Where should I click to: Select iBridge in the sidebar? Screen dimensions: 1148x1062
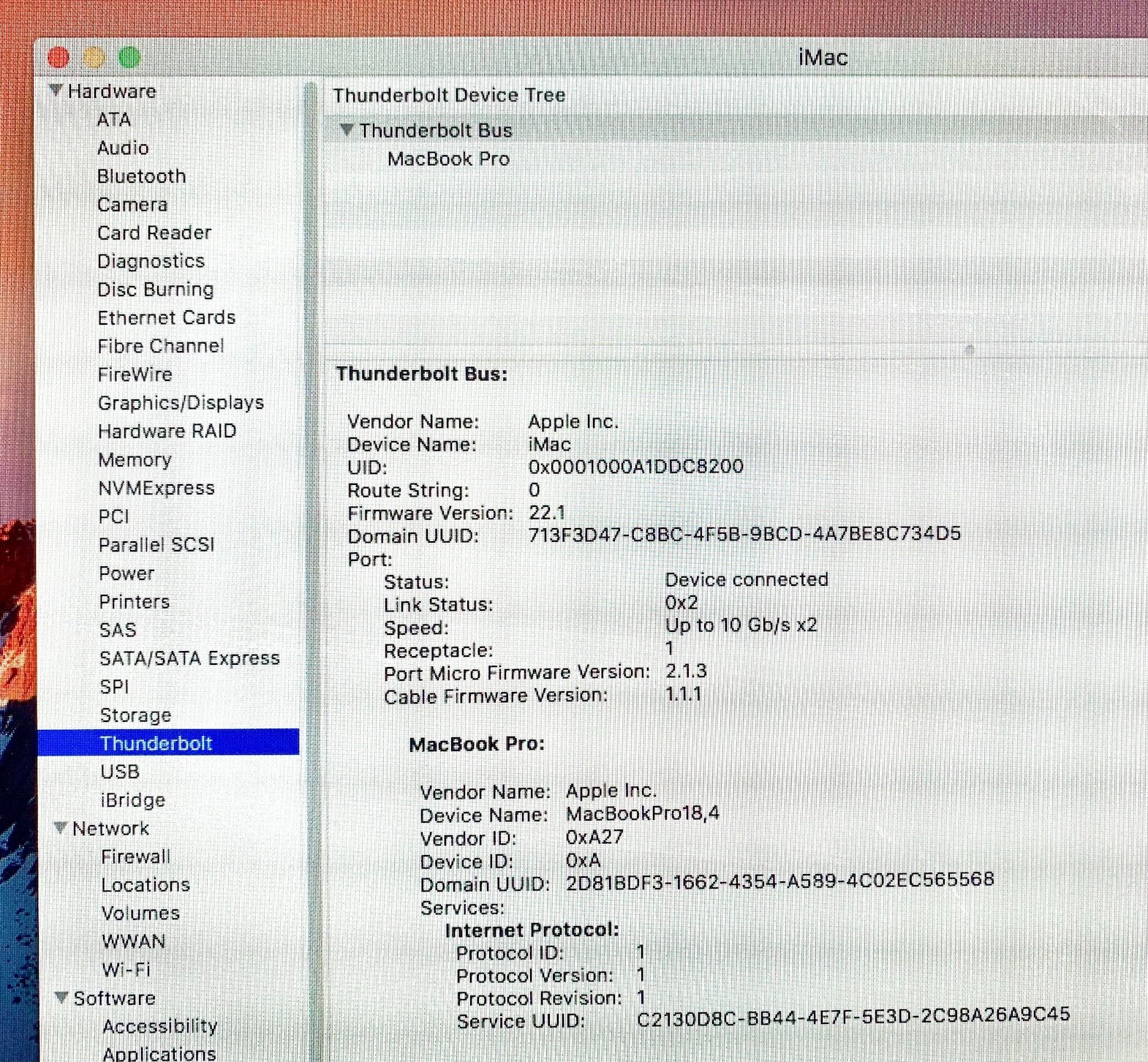pos(133,800)
